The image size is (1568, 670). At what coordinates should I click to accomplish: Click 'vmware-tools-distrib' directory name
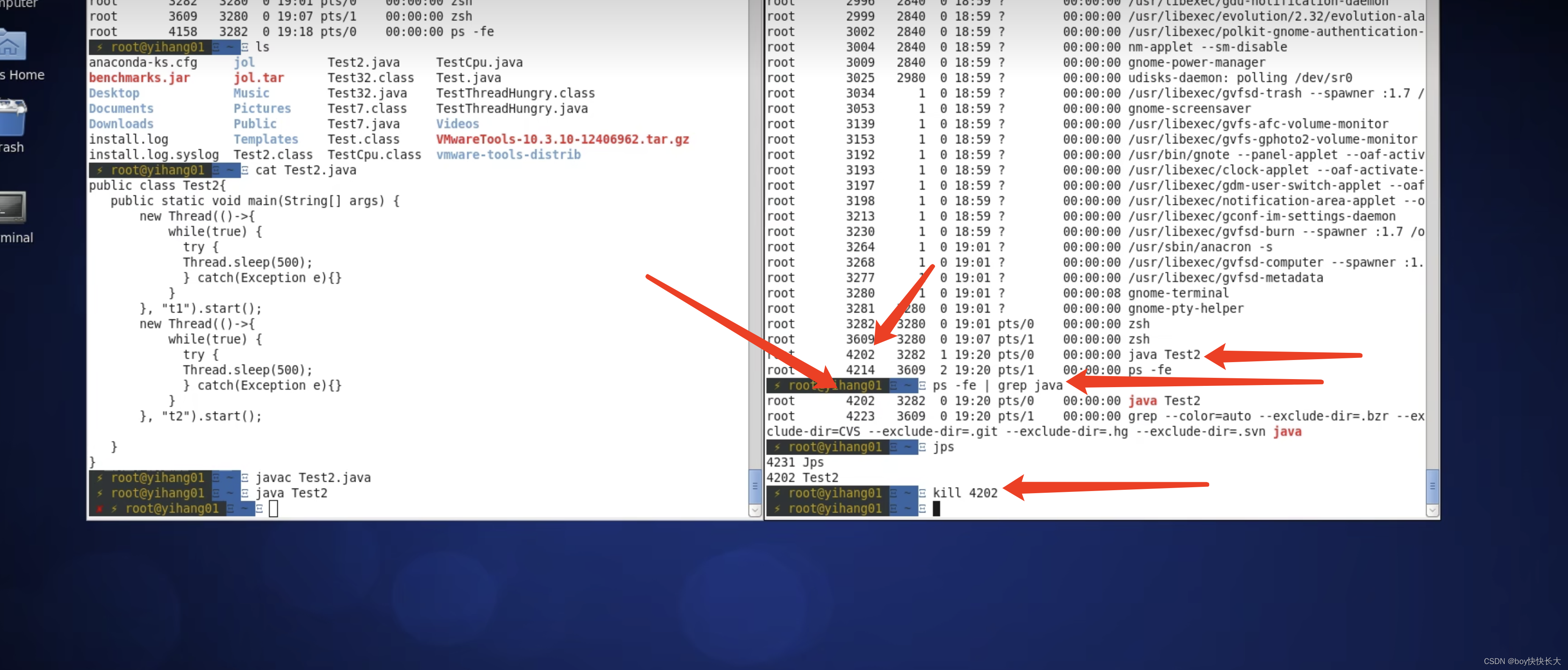point(508,155)
